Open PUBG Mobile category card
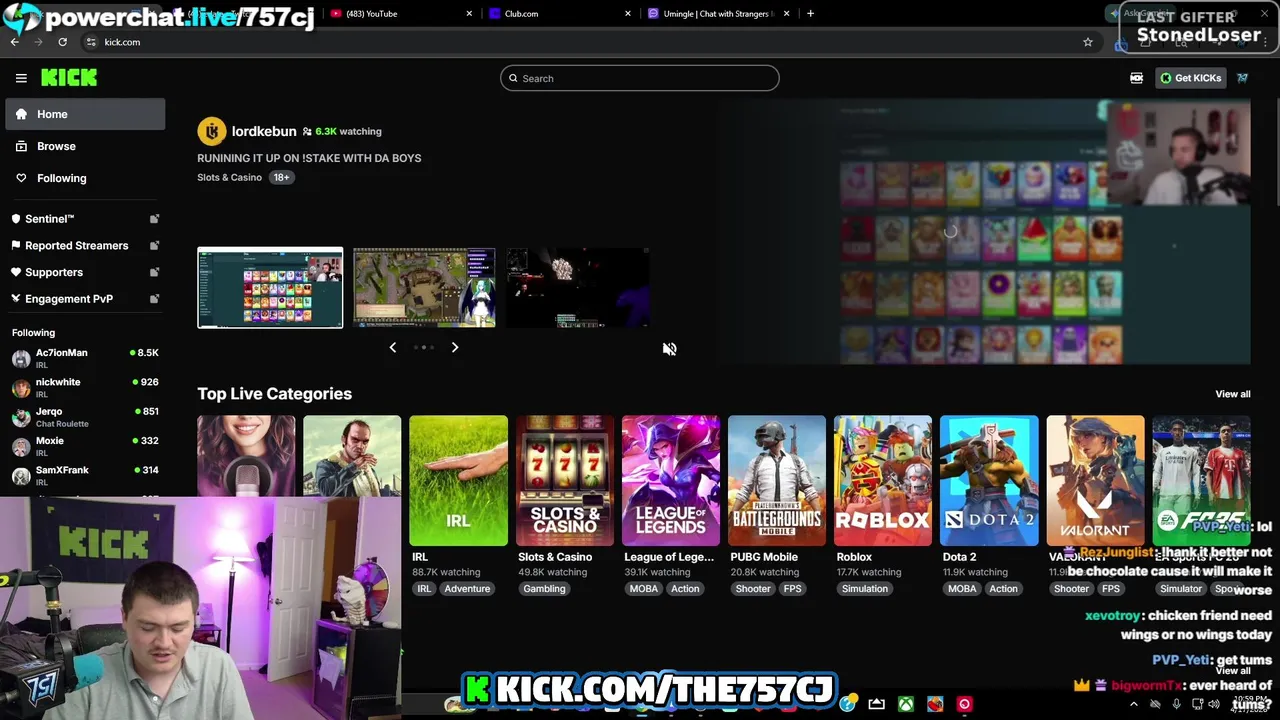 coord(777,480)
